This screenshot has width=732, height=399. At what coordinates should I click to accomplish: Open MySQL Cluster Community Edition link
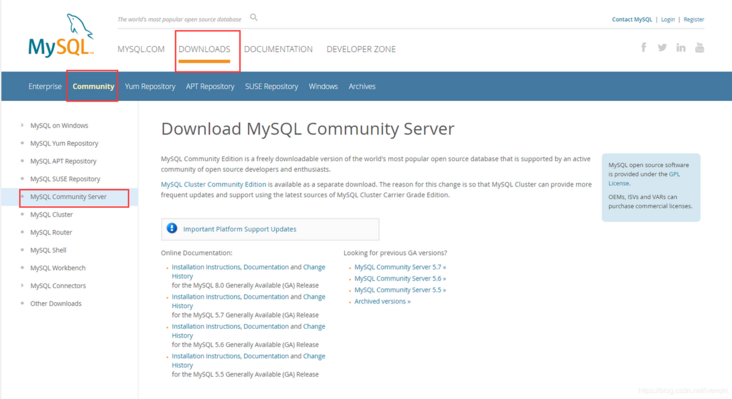coord(213,184)
